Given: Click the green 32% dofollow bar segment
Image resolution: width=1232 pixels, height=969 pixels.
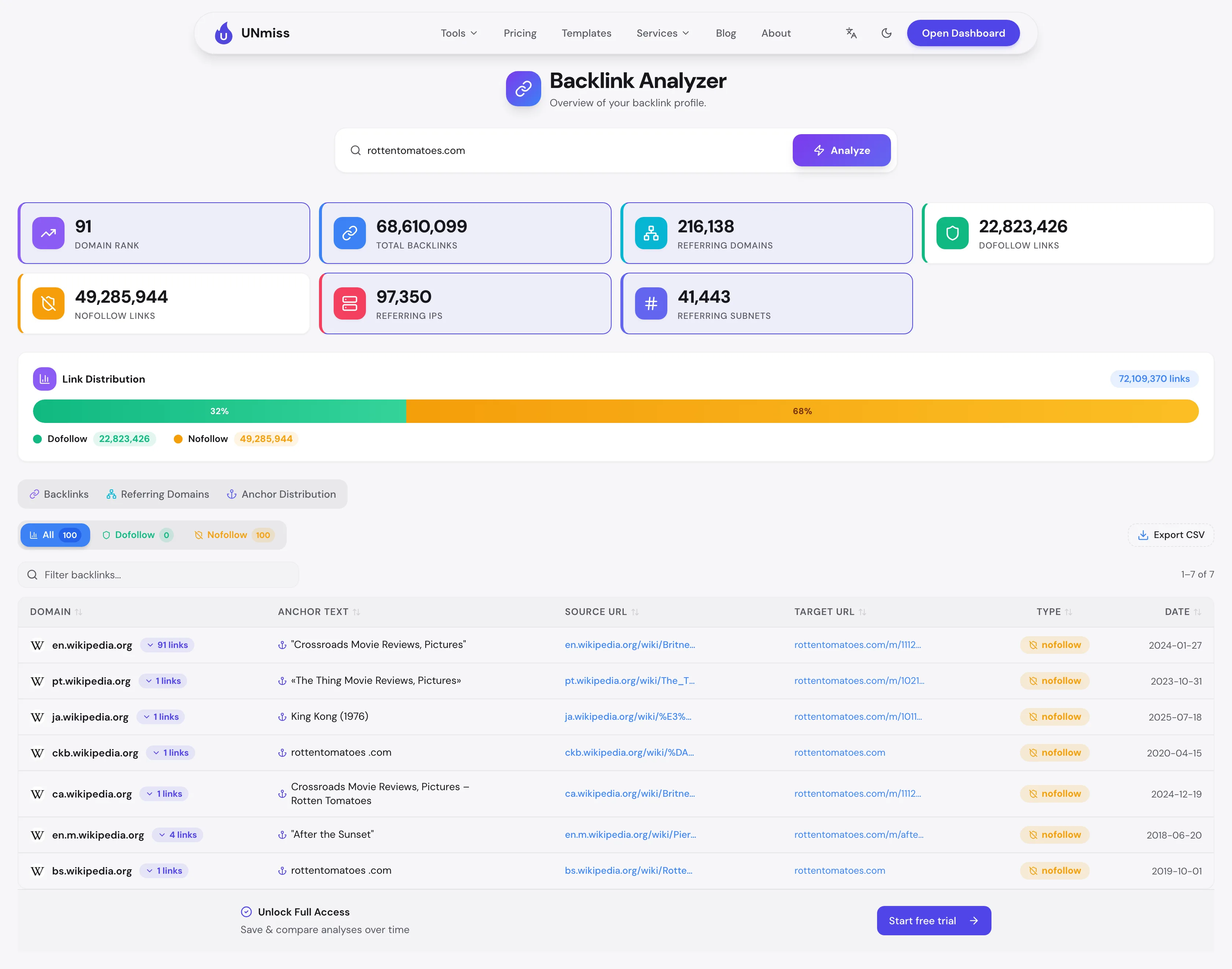Looking at the screenshot, I should 220,411.
